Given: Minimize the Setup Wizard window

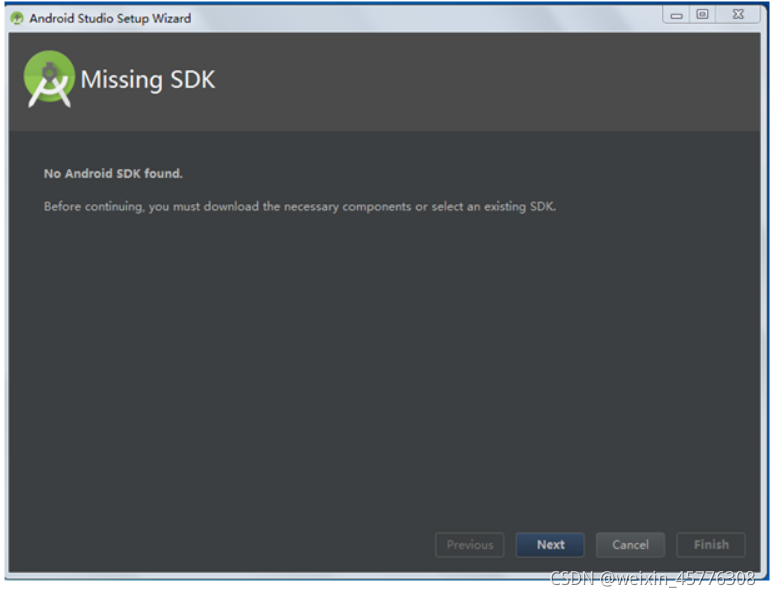Looking at the screenshot, I should pos(677,15).
